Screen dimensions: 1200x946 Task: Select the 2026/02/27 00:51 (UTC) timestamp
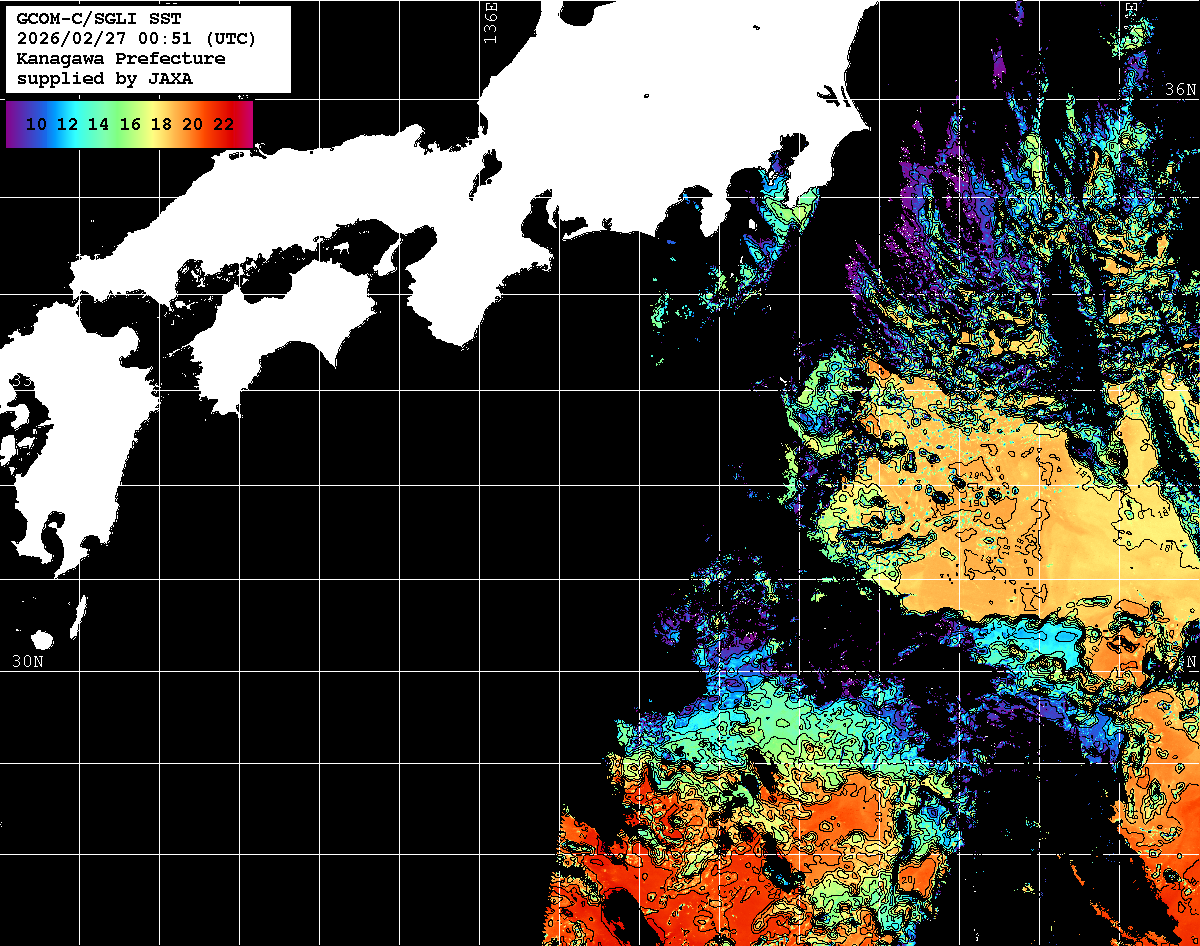click(136, 39)
